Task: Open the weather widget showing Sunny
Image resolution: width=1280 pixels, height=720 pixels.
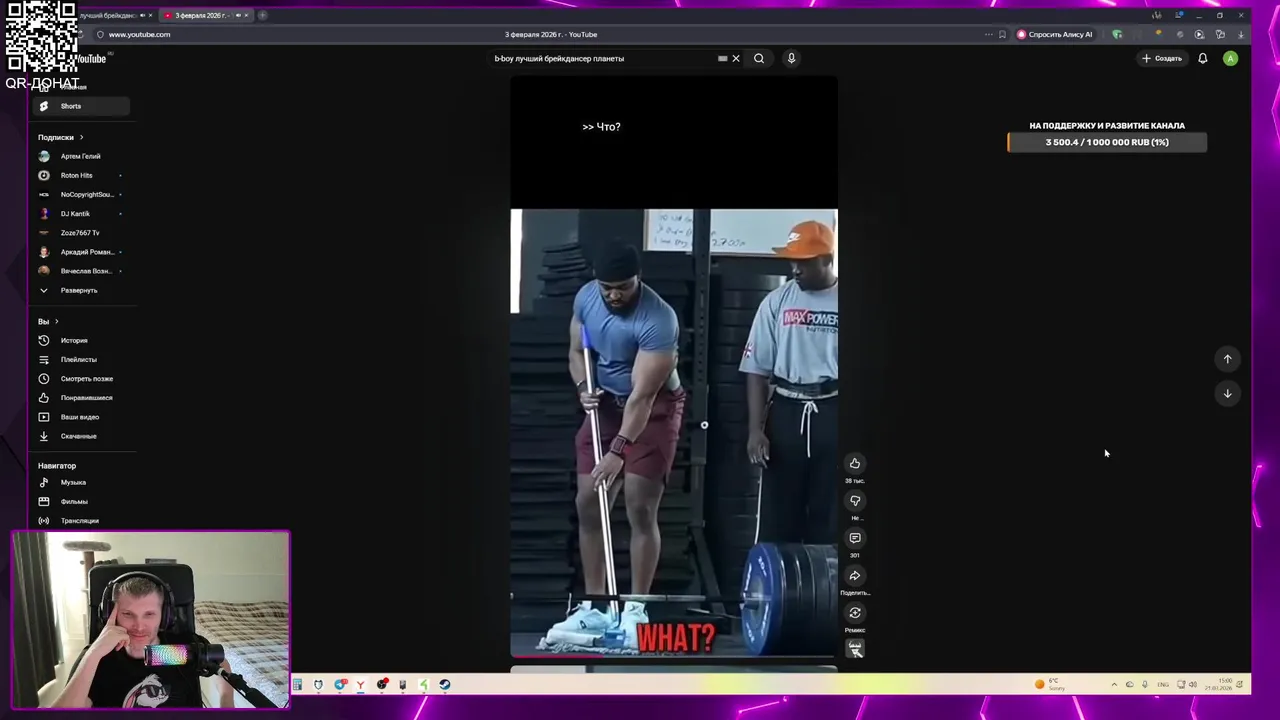Action: 1050,685
